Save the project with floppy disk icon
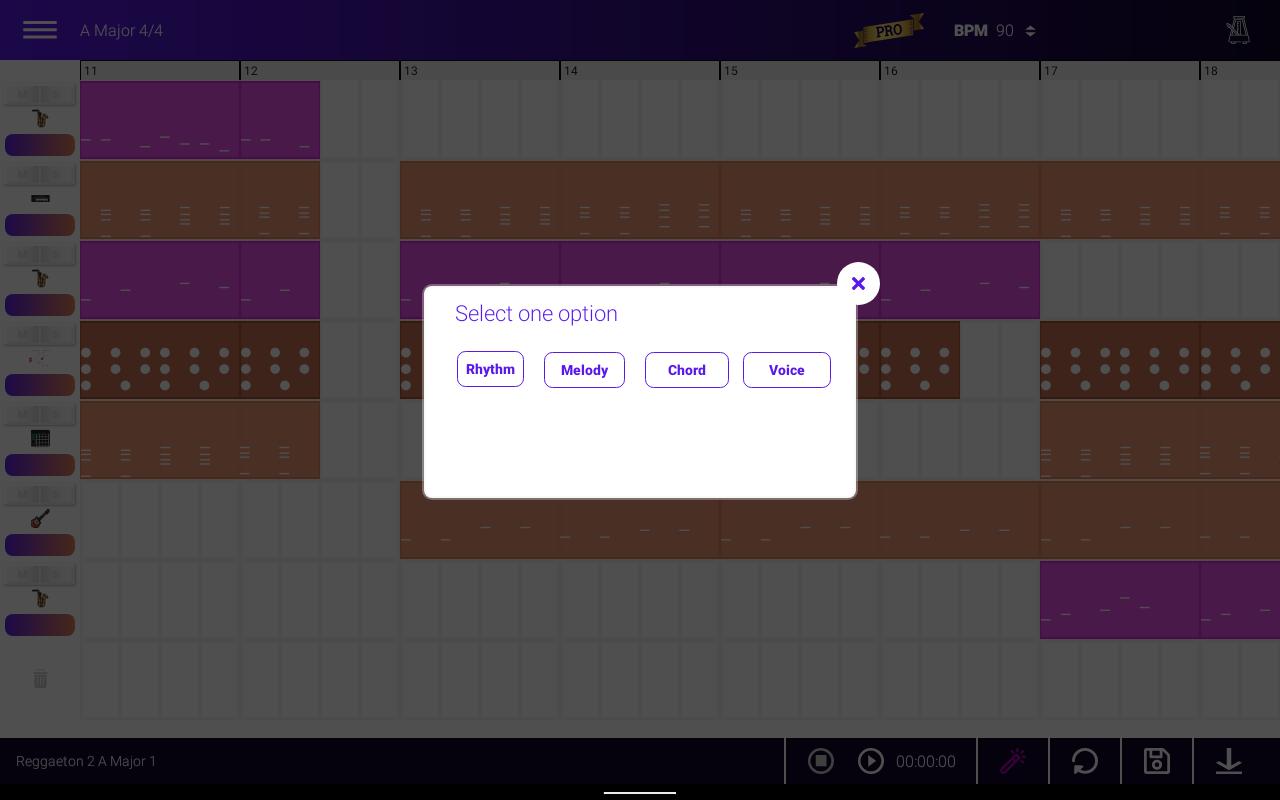The height and width of the screenshot is (800, 1280). [x=1157, y=761]
